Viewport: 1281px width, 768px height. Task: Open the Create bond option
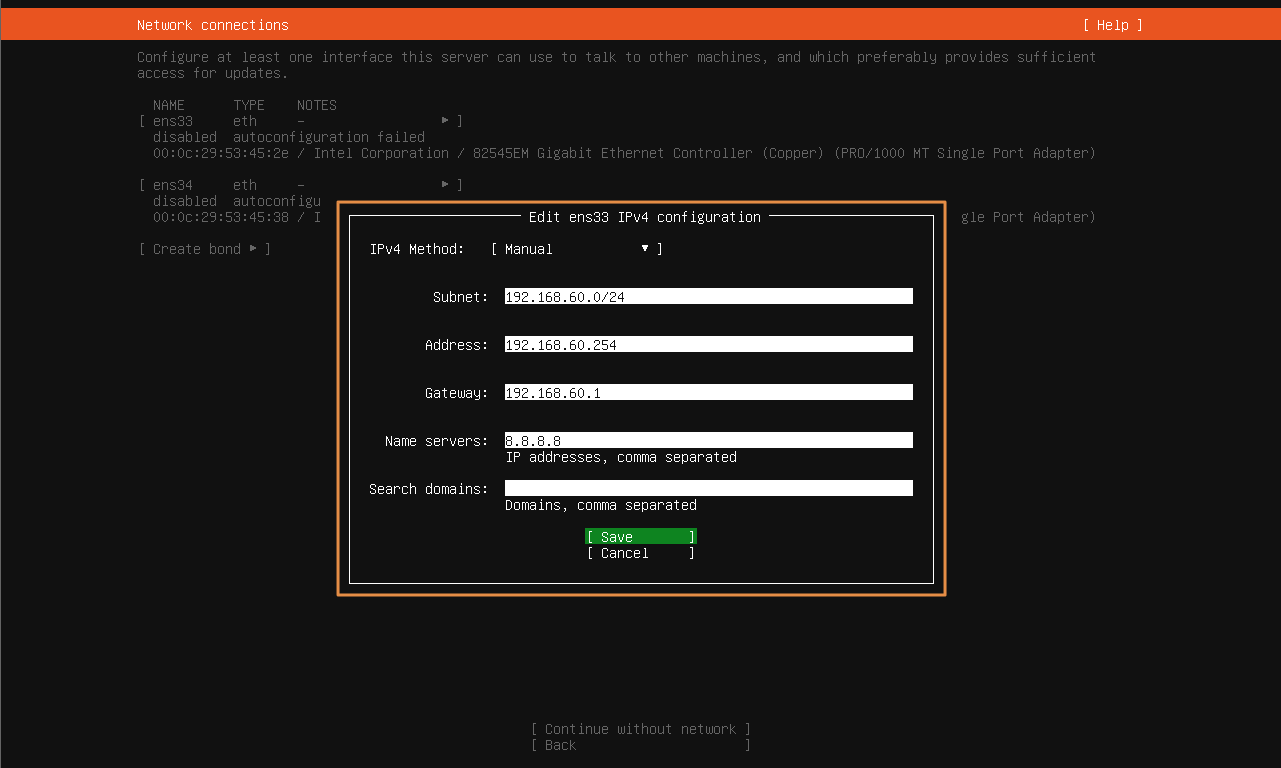(205, 249)
